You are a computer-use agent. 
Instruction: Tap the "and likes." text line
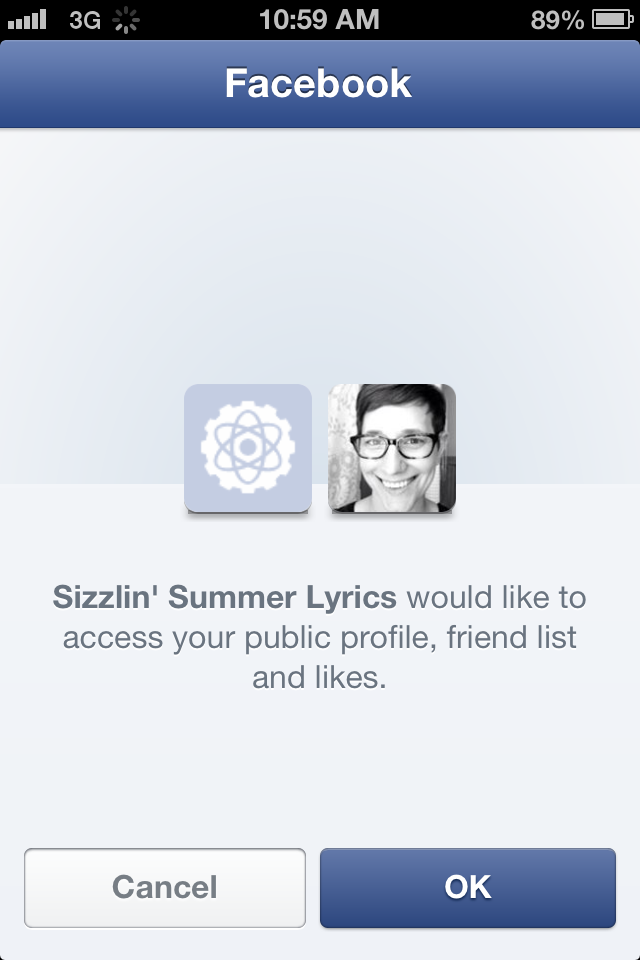coord(319,678)
